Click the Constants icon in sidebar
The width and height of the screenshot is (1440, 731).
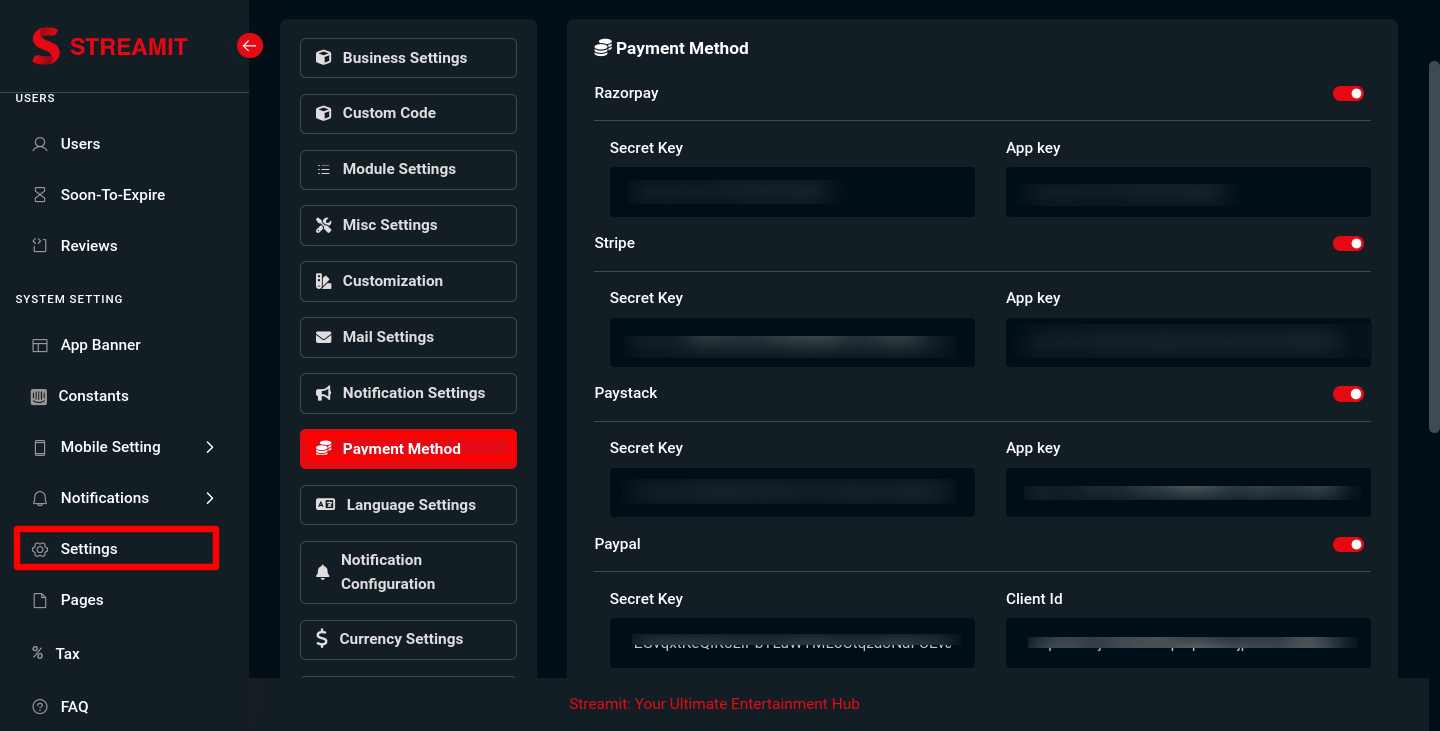point(39,396)
